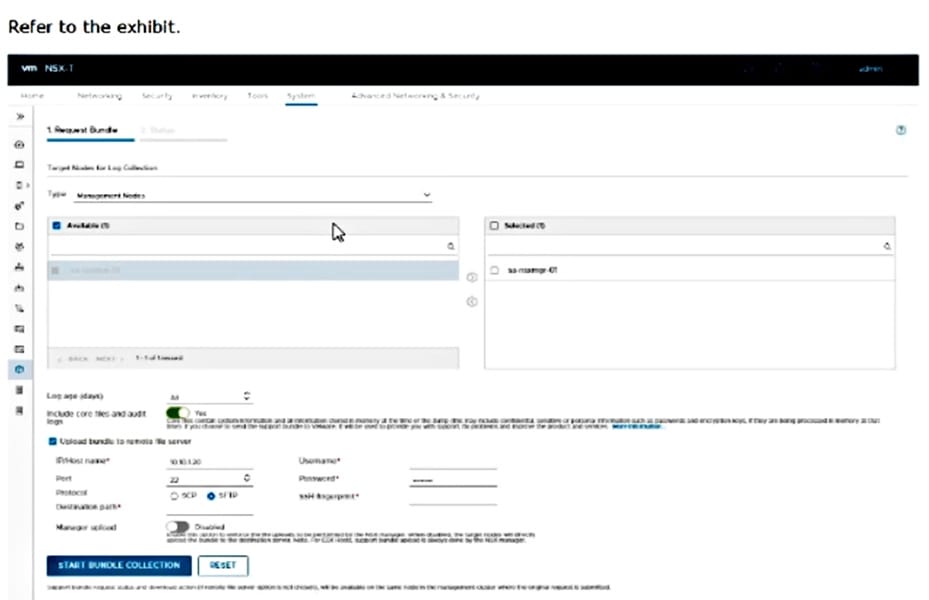Screen dimensions: 929x600
Task: Expand the left sidebar using double chevron
Action: click(20, 117)
